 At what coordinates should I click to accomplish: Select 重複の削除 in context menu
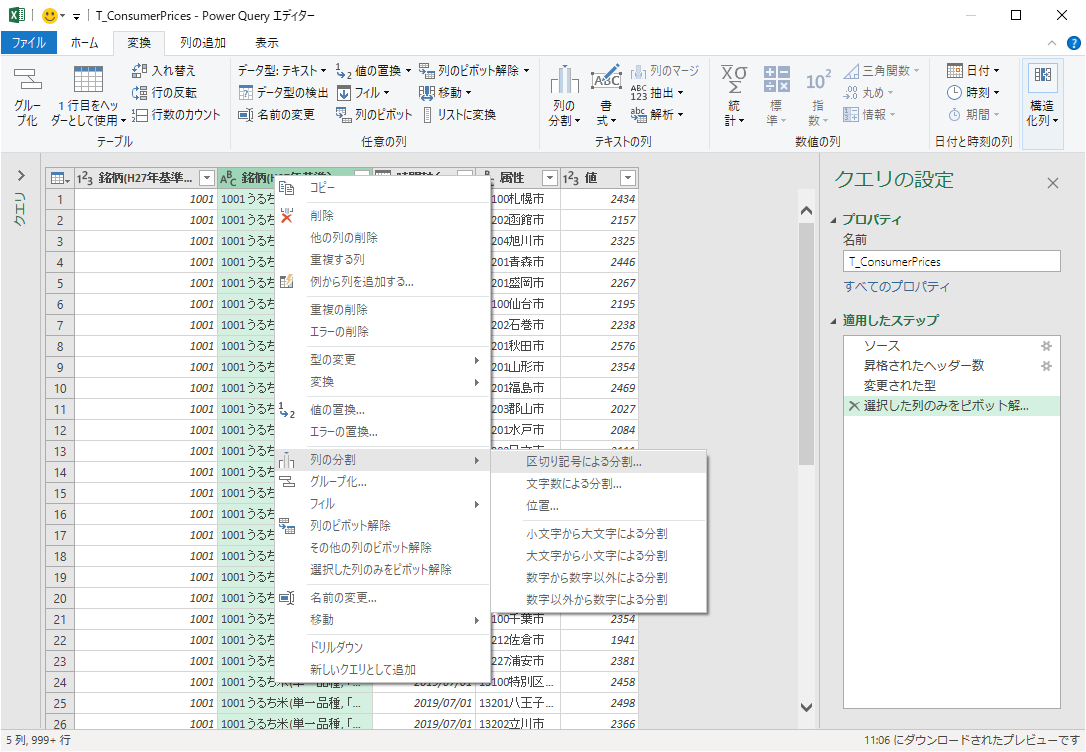[x=338, y=310]
